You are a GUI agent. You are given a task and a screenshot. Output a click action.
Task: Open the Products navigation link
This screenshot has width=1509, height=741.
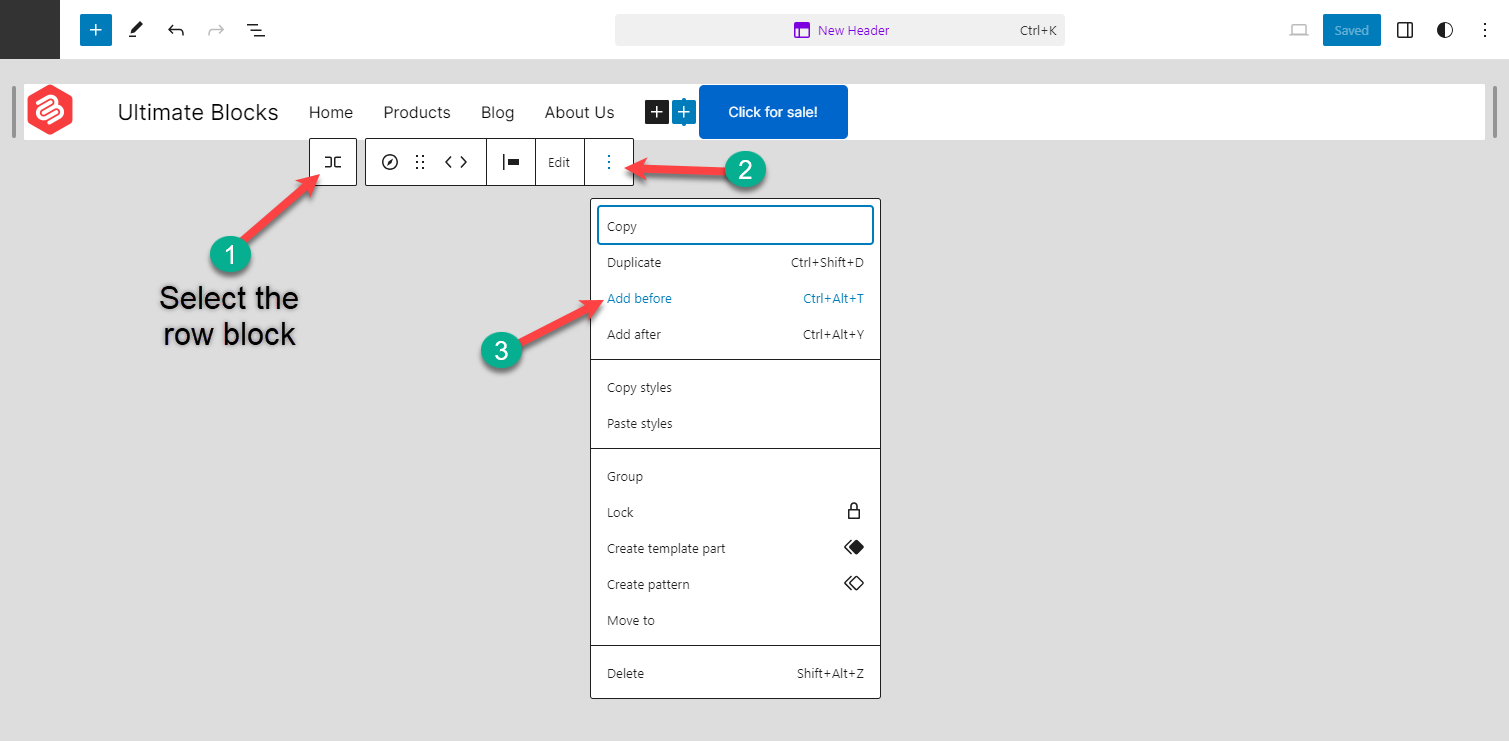click(416, 112)
